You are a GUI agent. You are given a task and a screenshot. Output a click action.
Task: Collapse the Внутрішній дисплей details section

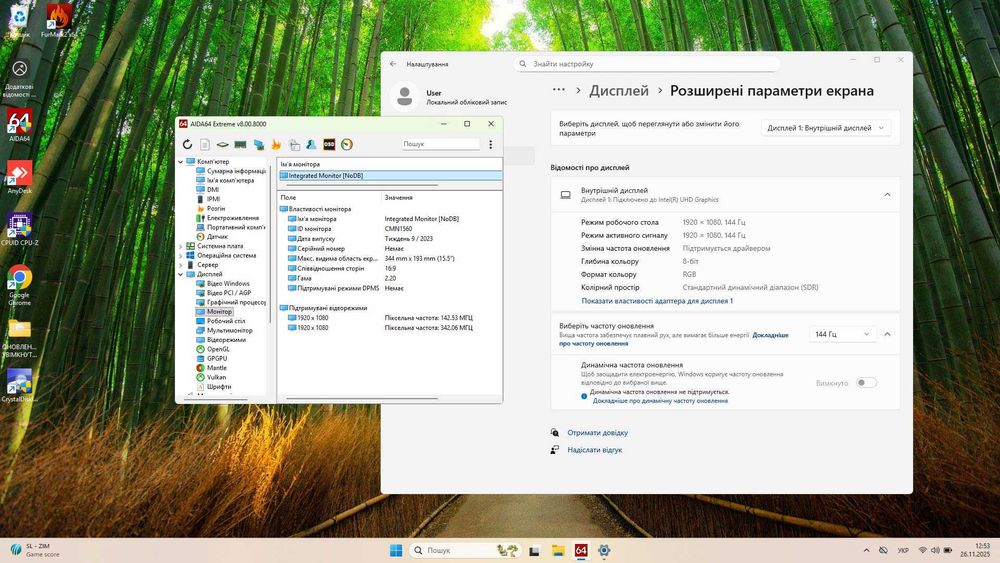[887, 195]
